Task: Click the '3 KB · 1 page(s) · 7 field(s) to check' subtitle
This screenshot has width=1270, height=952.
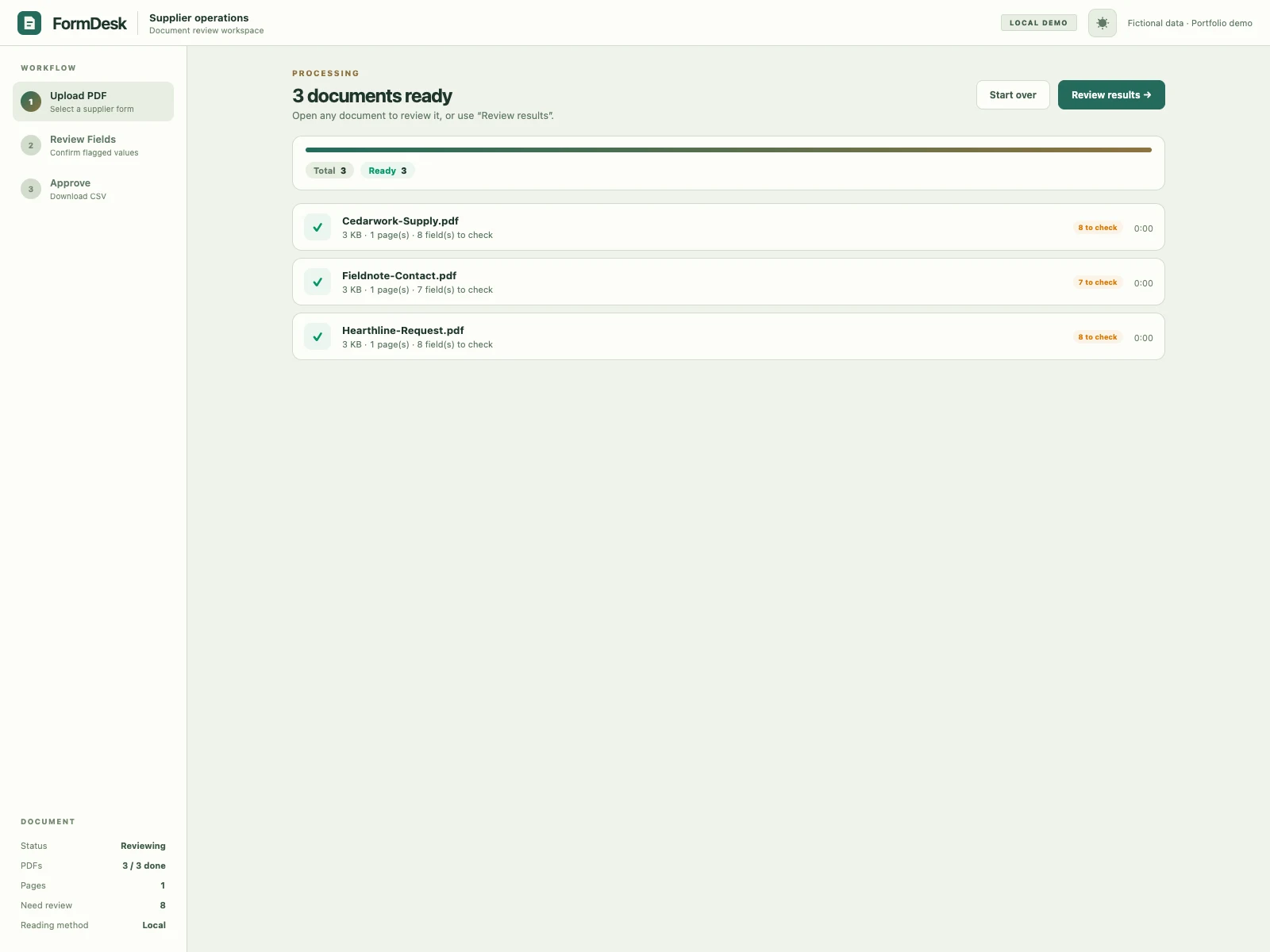Action: [x=418, y=290]
